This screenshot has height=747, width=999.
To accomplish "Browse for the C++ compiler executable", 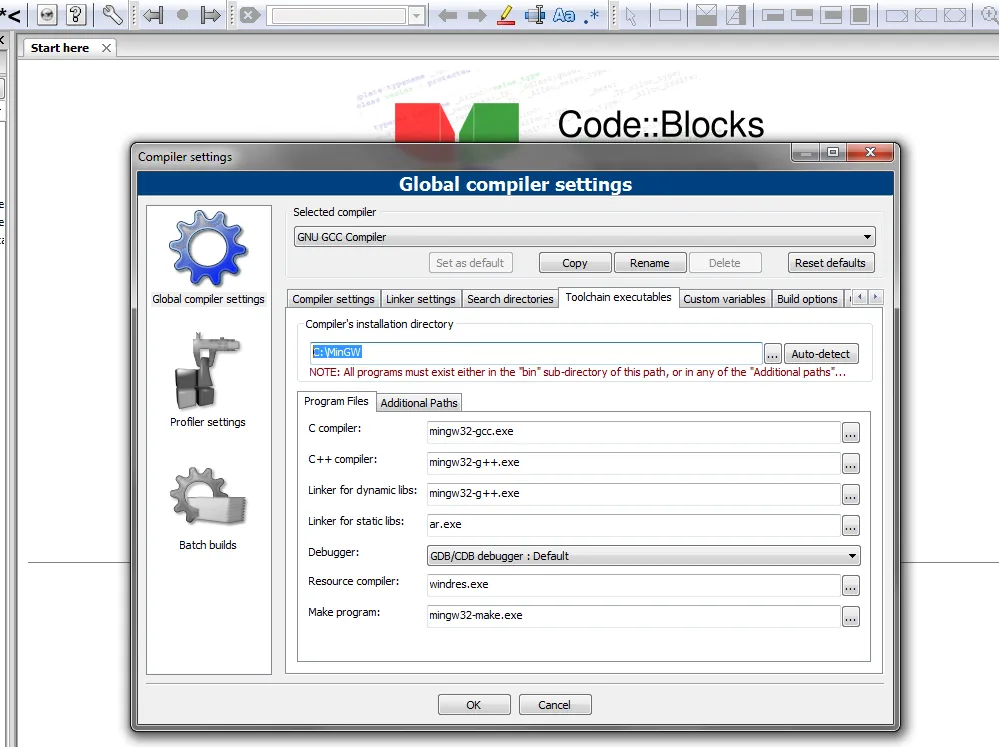I will (851, 463).
